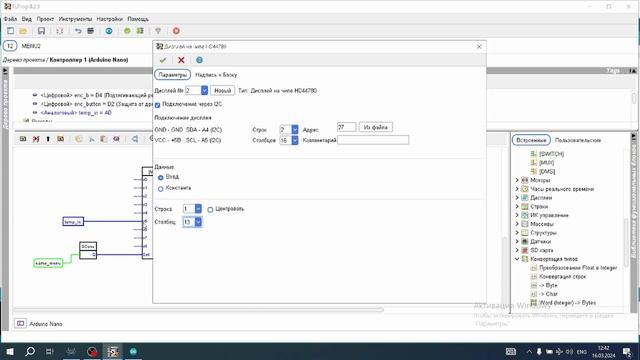
Task: Open Windows Start menu
Action: pyautogui.click(x=10, y=351)
